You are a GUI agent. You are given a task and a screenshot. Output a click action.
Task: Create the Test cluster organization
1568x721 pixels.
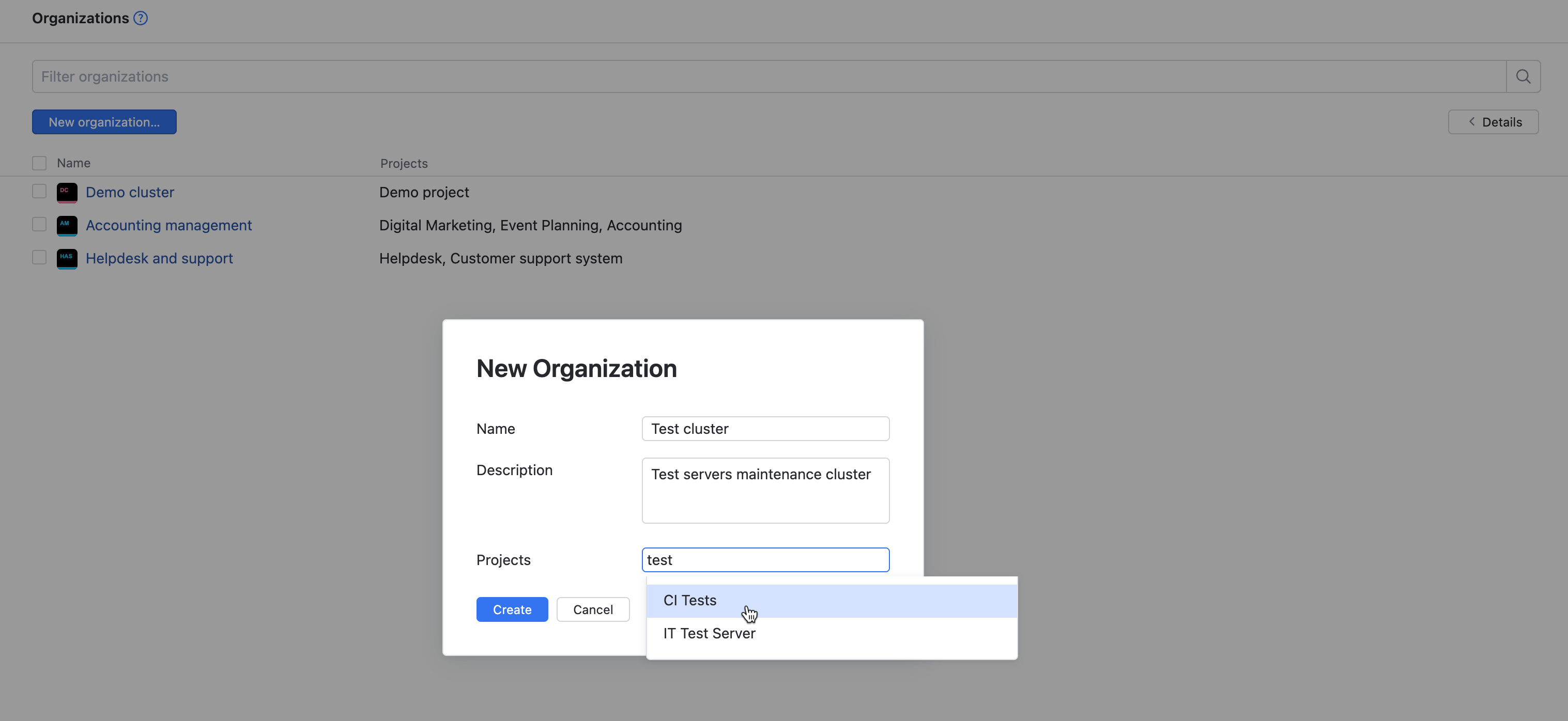pos(512,609)
